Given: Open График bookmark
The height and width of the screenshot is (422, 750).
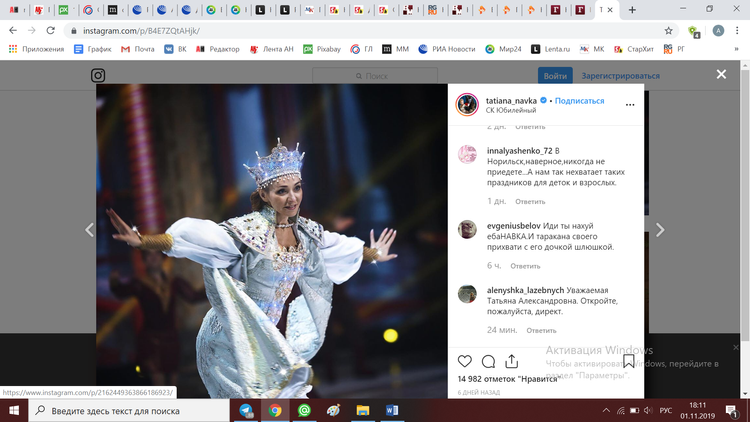Looking at the screenshot, I should click(x=93, y=49).
